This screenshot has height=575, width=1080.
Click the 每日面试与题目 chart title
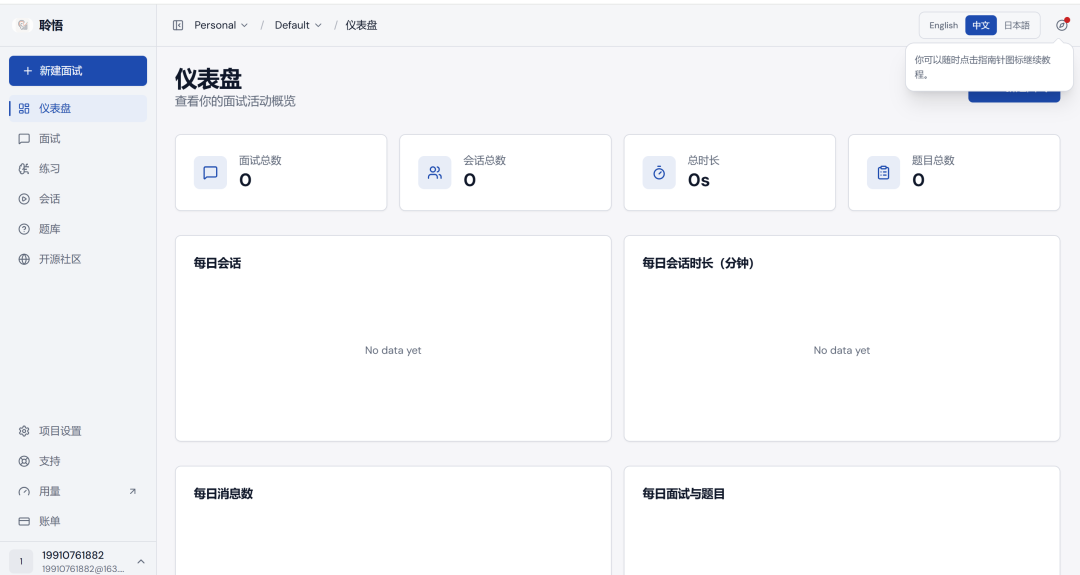tap(683, 494)
